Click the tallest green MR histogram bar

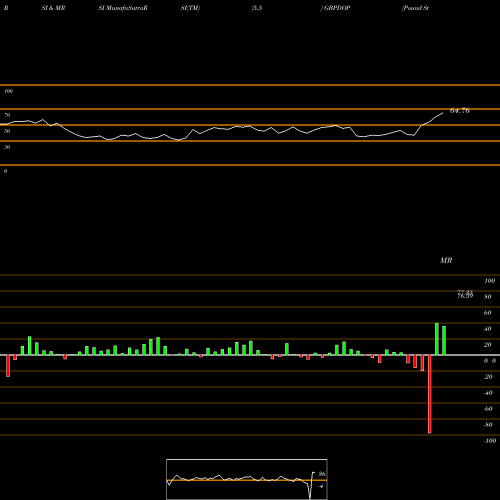pyautogui.click(x=437, y=339)
